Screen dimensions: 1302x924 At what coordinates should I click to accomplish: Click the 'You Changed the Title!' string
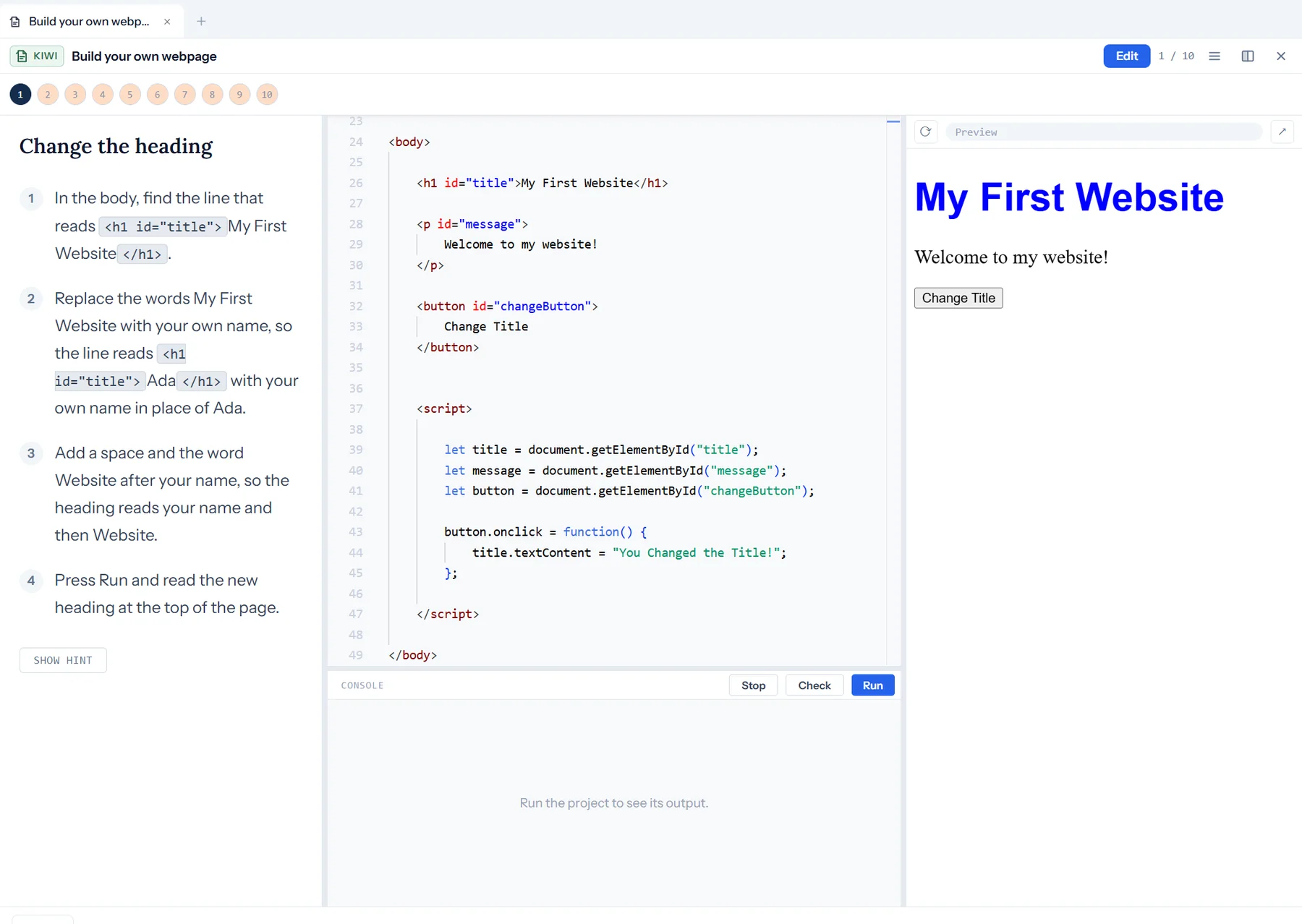tap(696, 552)
